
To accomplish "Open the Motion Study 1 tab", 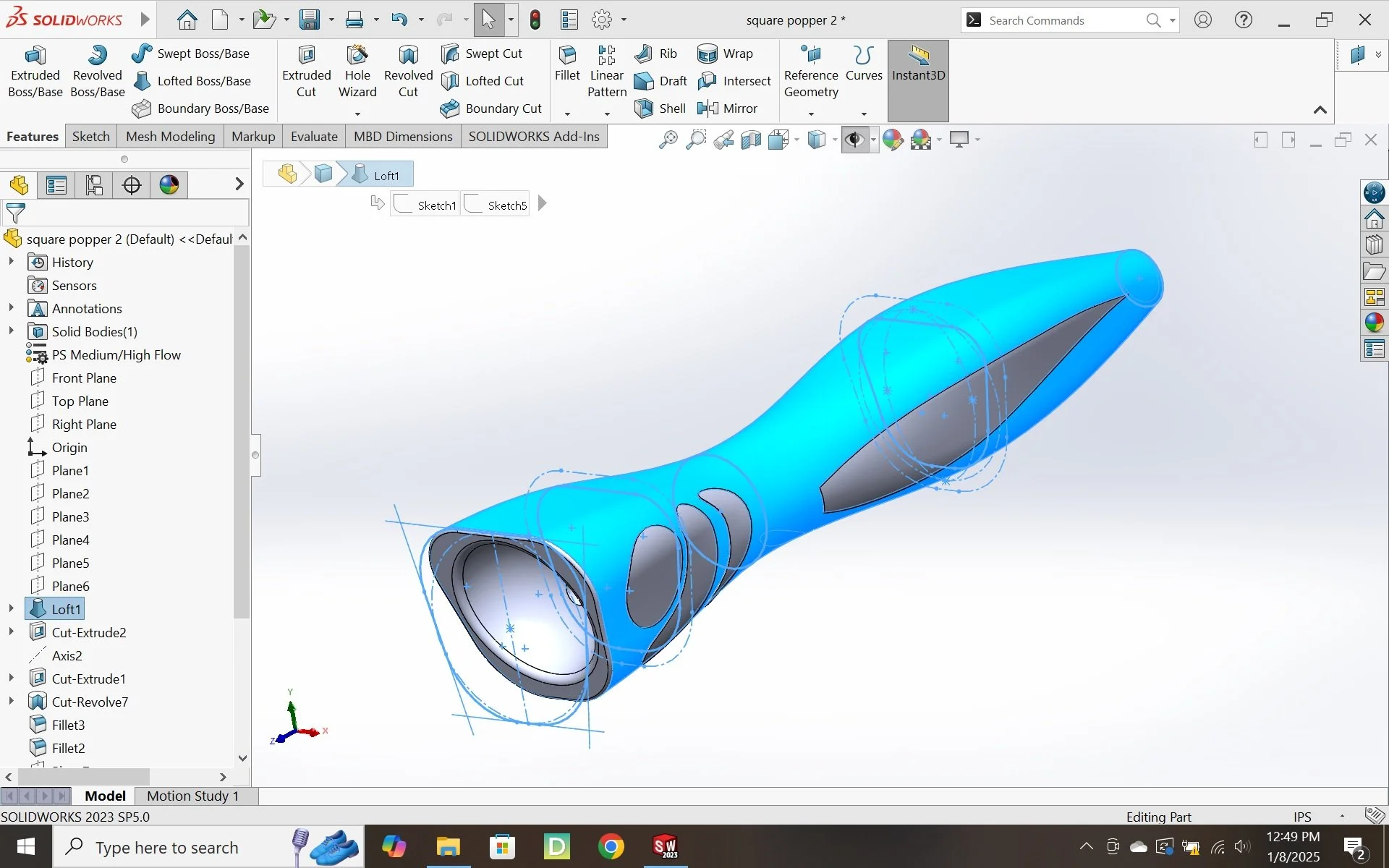I will click(x=192, y=796).
